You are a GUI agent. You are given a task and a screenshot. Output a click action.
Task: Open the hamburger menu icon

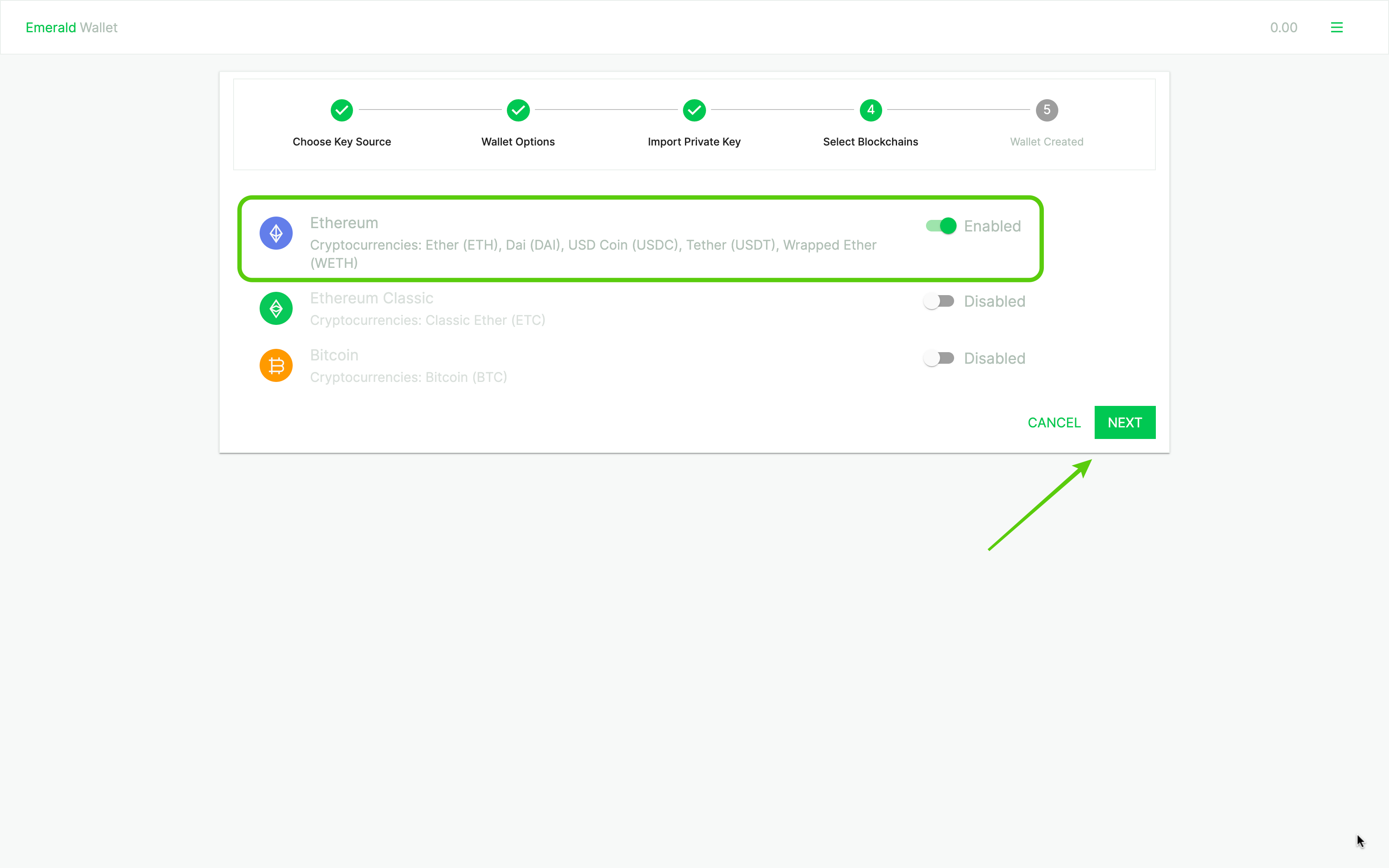tap(1336, 28)
